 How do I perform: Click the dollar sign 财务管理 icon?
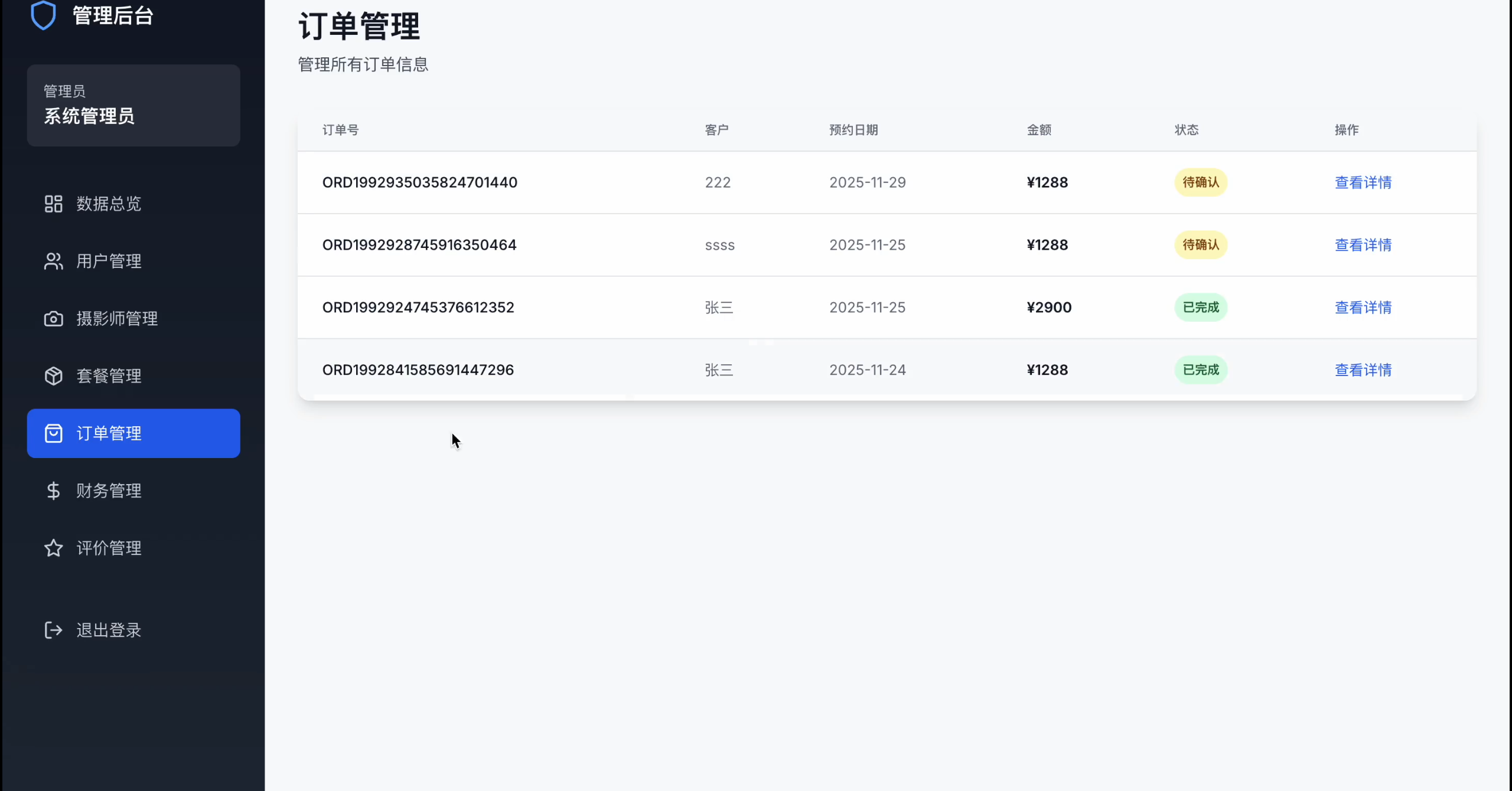[53, 491]
